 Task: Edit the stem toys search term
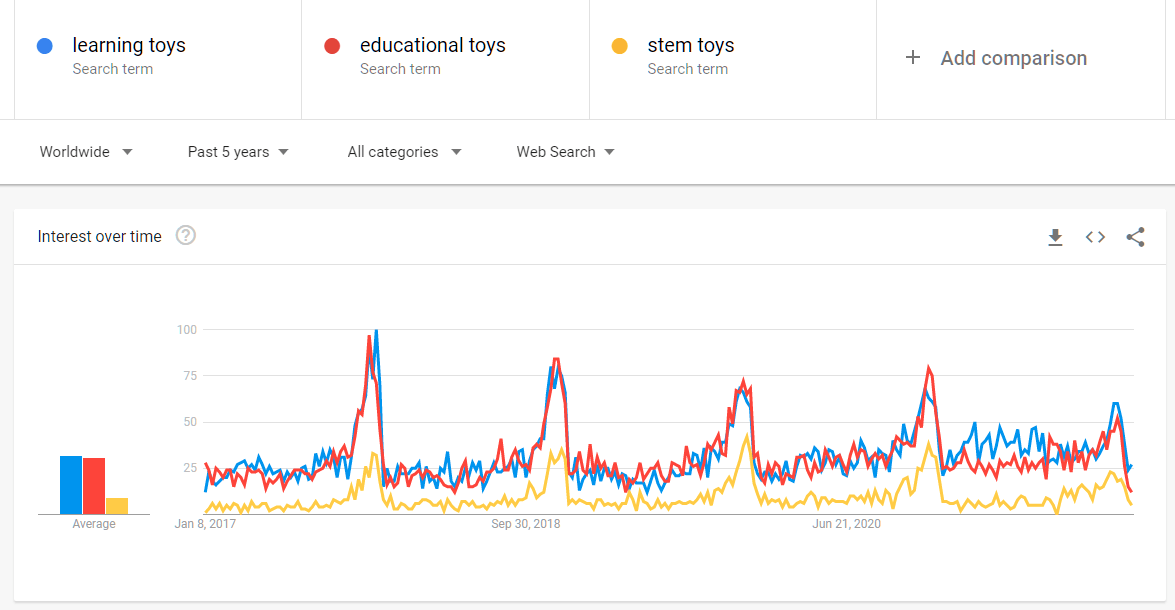pos(691,46)
